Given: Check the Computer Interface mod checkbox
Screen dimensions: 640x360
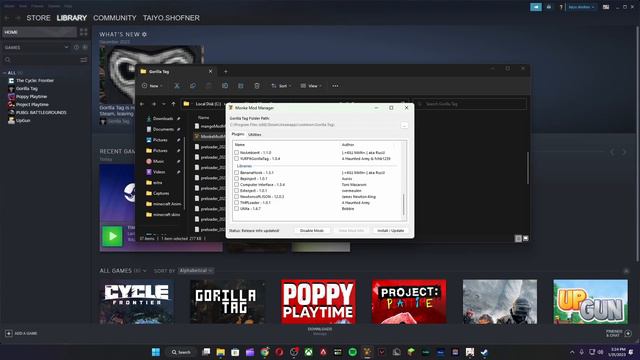Looking at the screenshot, I should (x=236, y=184).
